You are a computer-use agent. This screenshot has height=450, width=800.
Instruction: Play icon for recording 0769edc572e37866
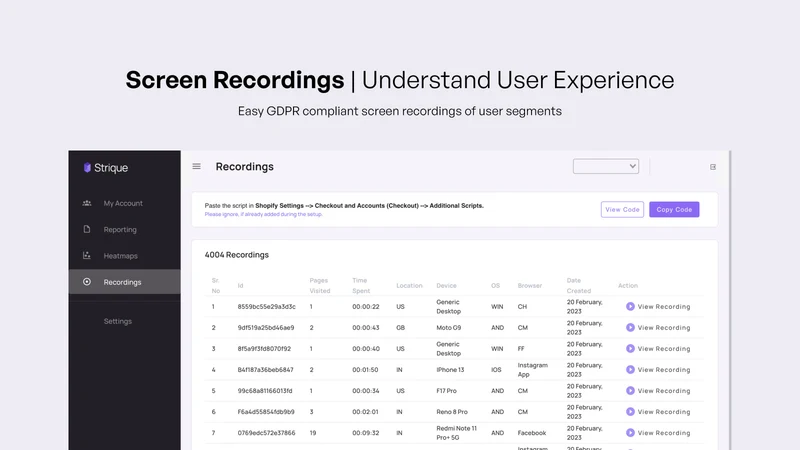630,433
